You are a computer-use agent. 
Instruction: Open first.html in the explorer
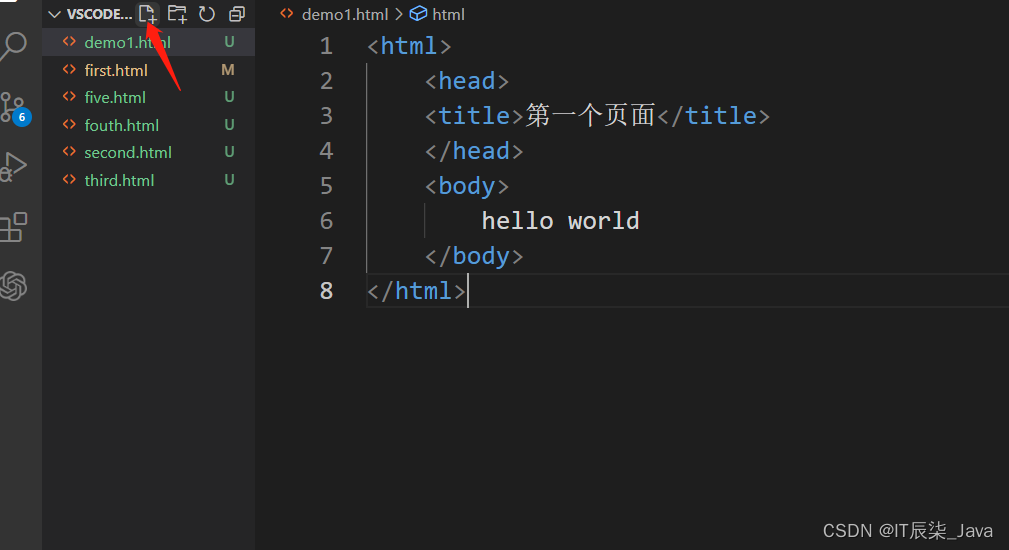149,70
